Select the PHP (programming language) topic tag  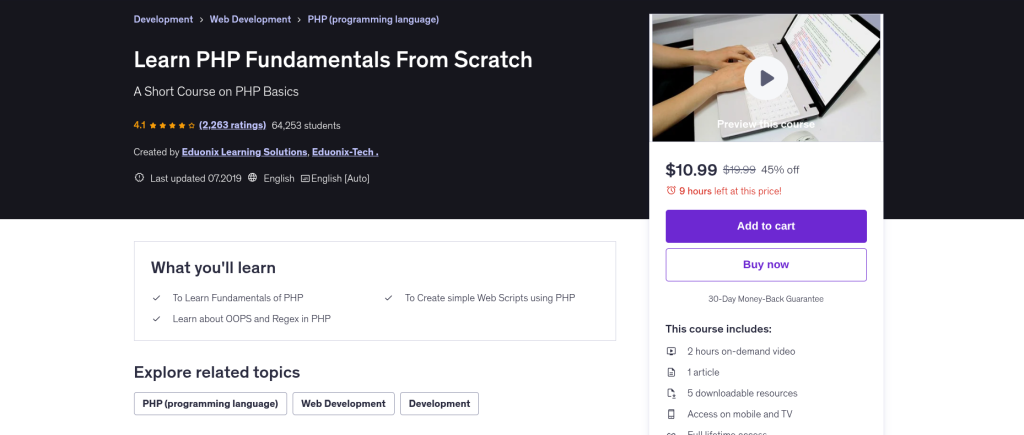pos(210,403)
